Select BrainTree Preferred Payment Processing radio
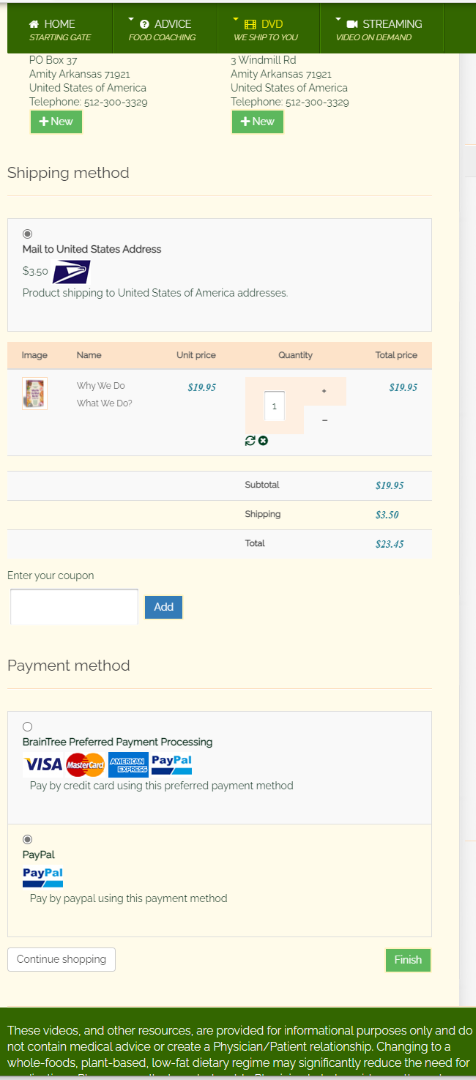Image resolution: width=476 pixels, height=1080 pixels. coord(28,727)
